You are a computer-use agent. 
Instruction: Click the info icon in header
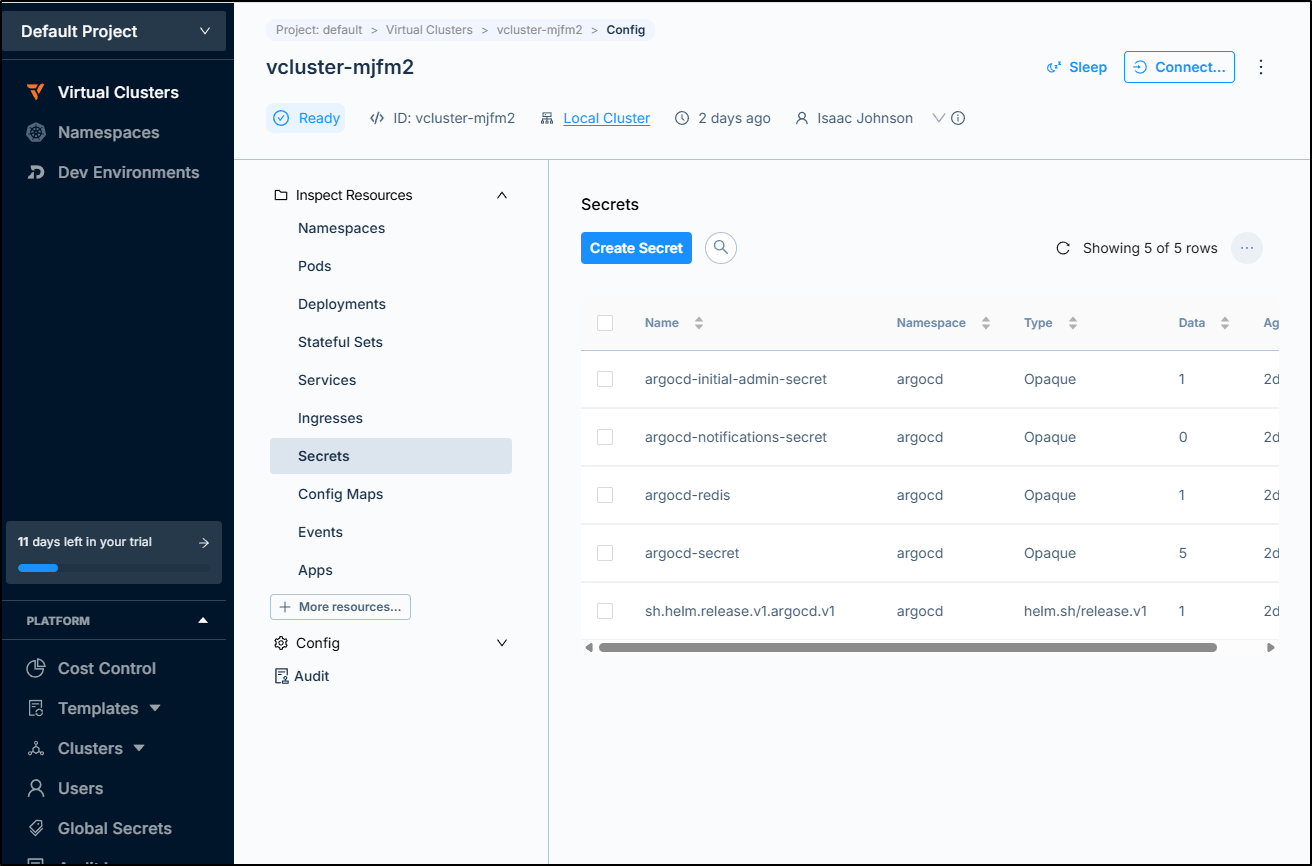958,118
